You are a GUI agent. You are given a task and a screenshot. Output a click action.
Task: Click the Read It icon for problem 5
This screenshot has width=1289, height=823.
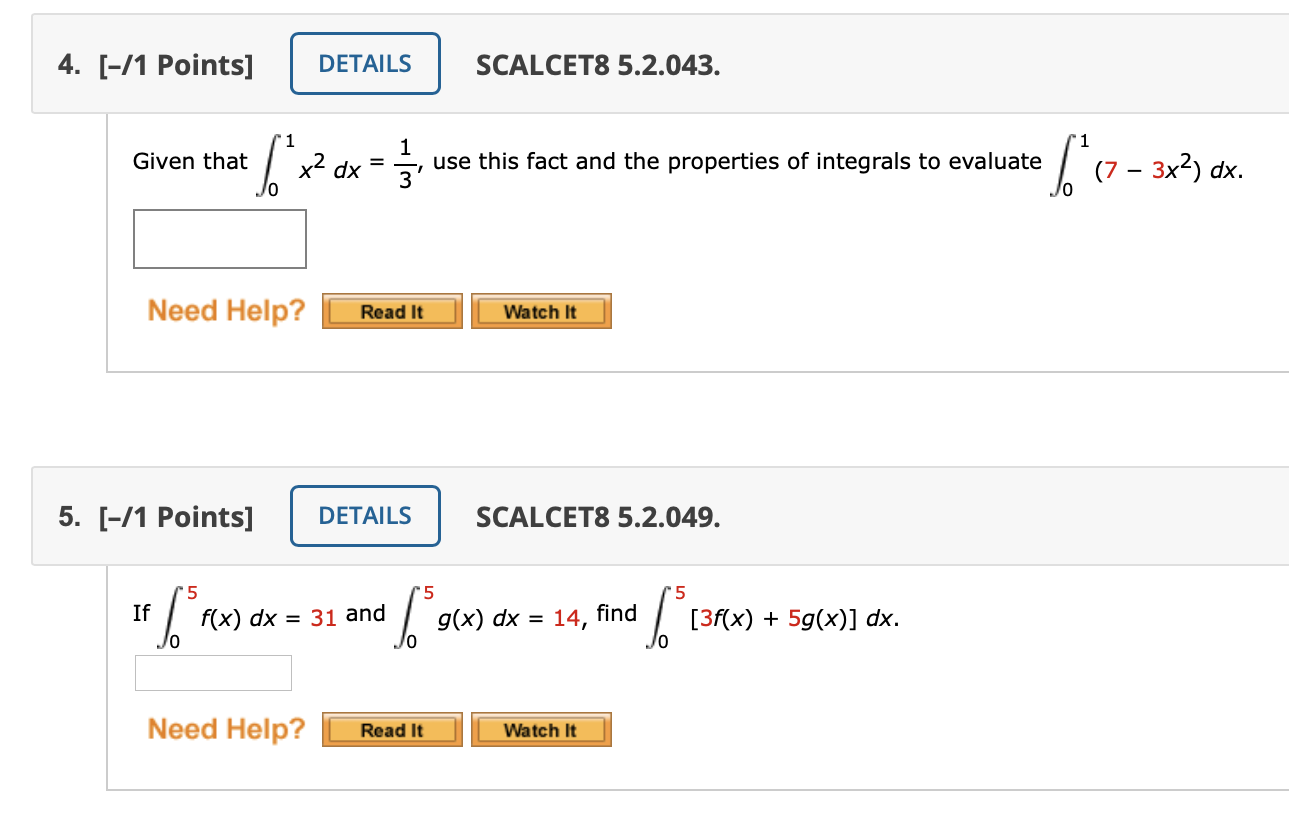(x=391, y=729)
